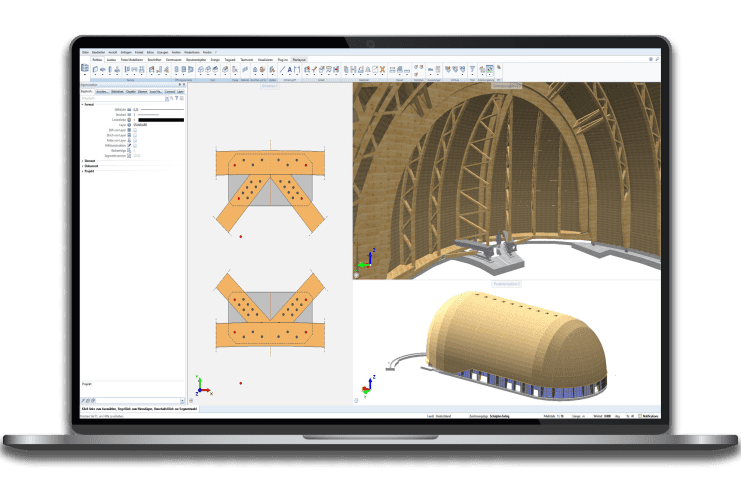Image resolution: width=741 pixels, height=486 pixels.
Task: Expand the Dokument section in properties
Action: pyautogui.click(x=82, y=167)
